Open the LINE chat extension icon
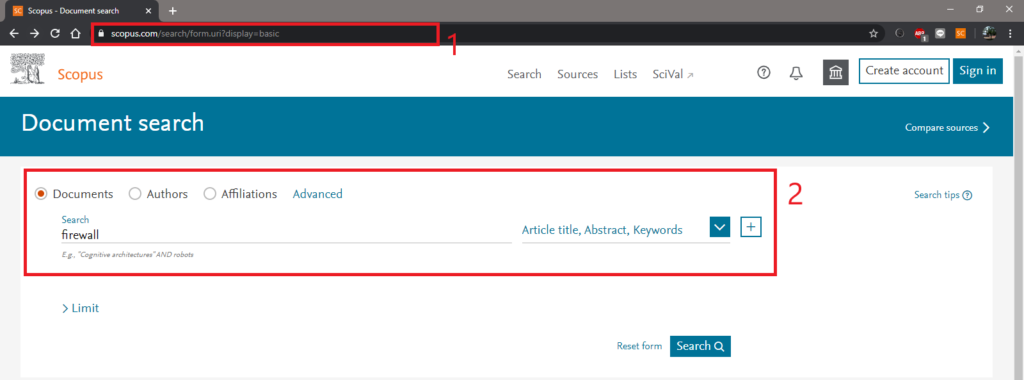 click(x=940, y=34)
